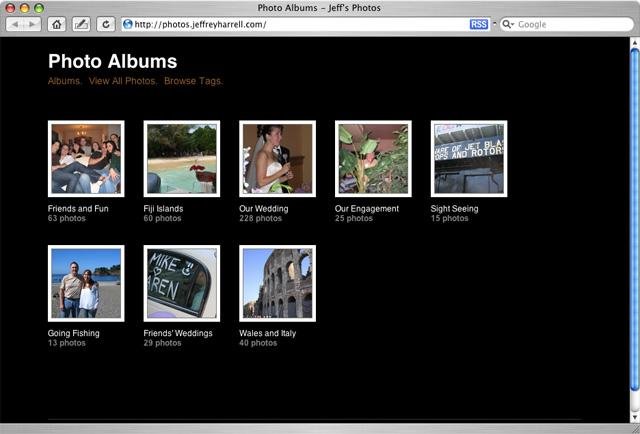The image size is (640, 434).
Task: Click the address bar URL field
Action: (x=300, y=24)
